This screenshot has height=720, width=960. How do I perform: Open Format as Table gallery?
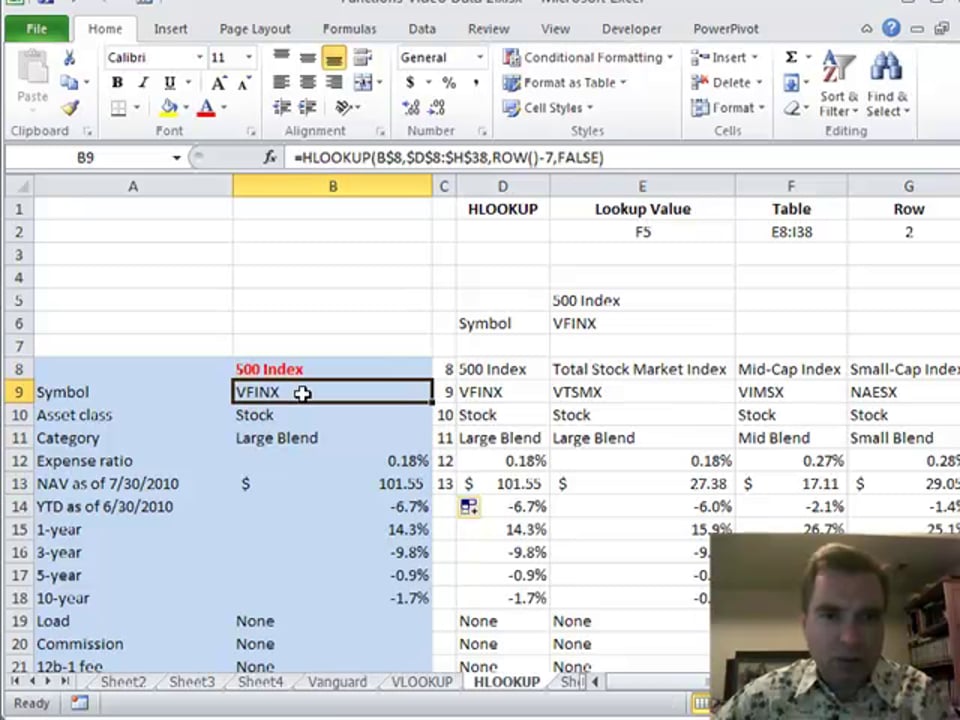click(x=564, y=83)
